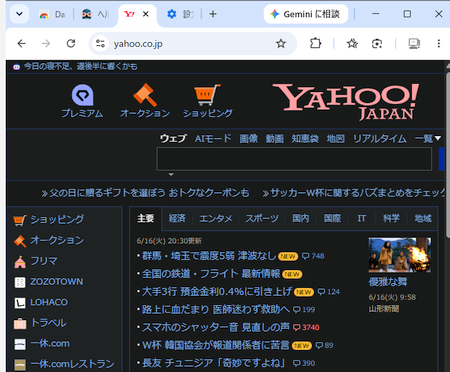Switch to the tab with masked face icon
450x372 pixels.
point(95,14)
